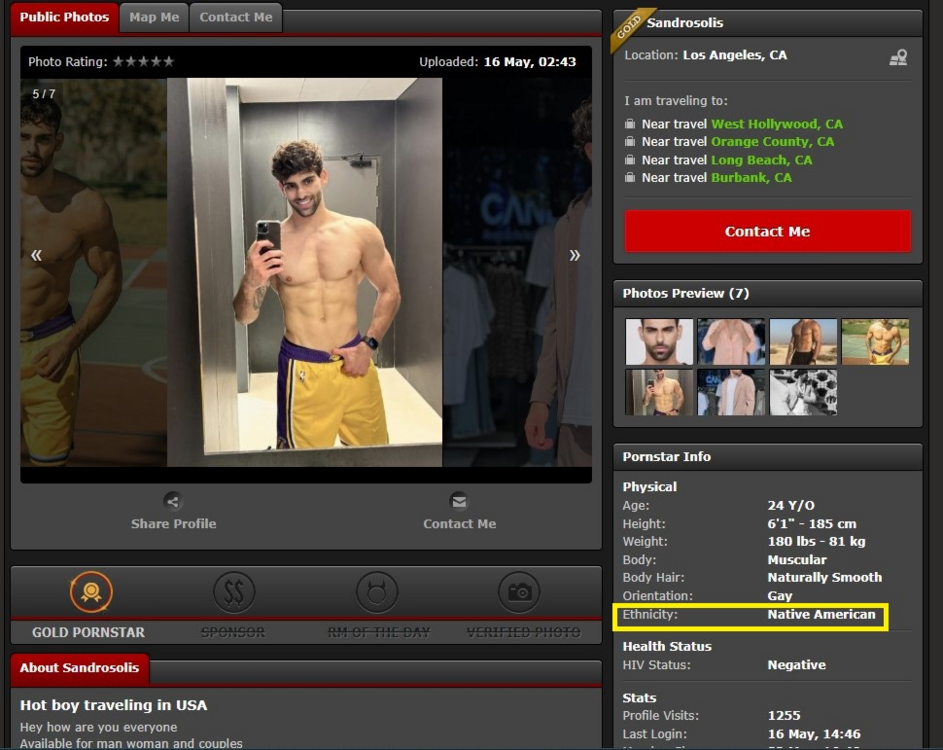The width and height of the screenshot is (943, 750).
Task: Click the RM of the Day badge icon
Action: tap(377, 593)
